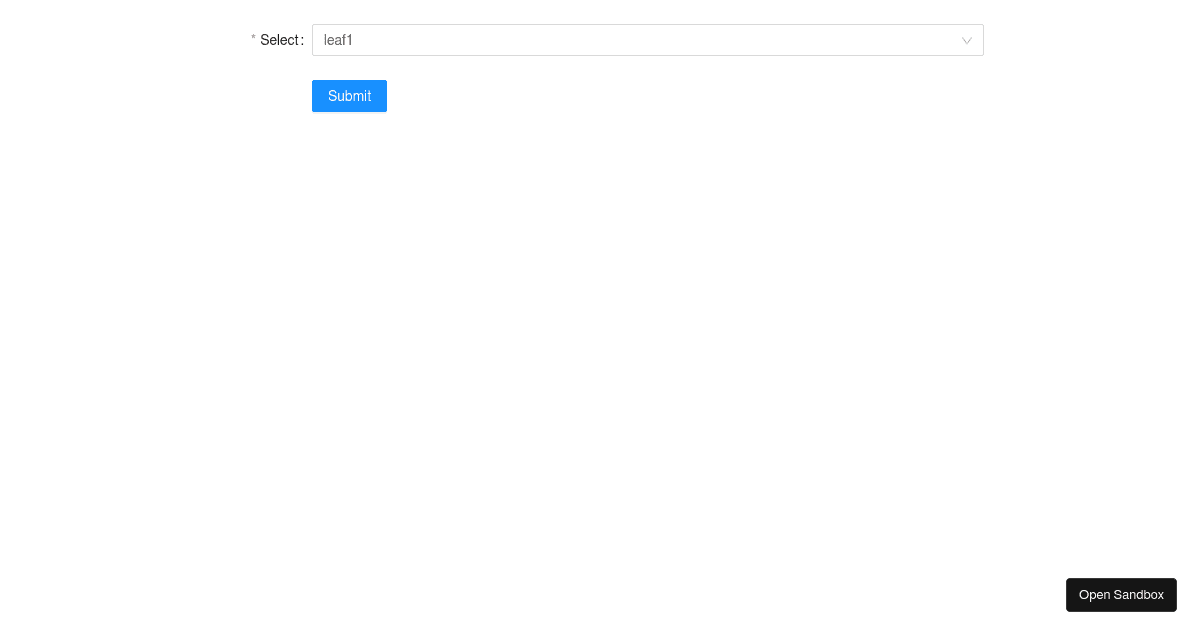
Task: Expand the Select field options list
Action: (x=648, y=40)
